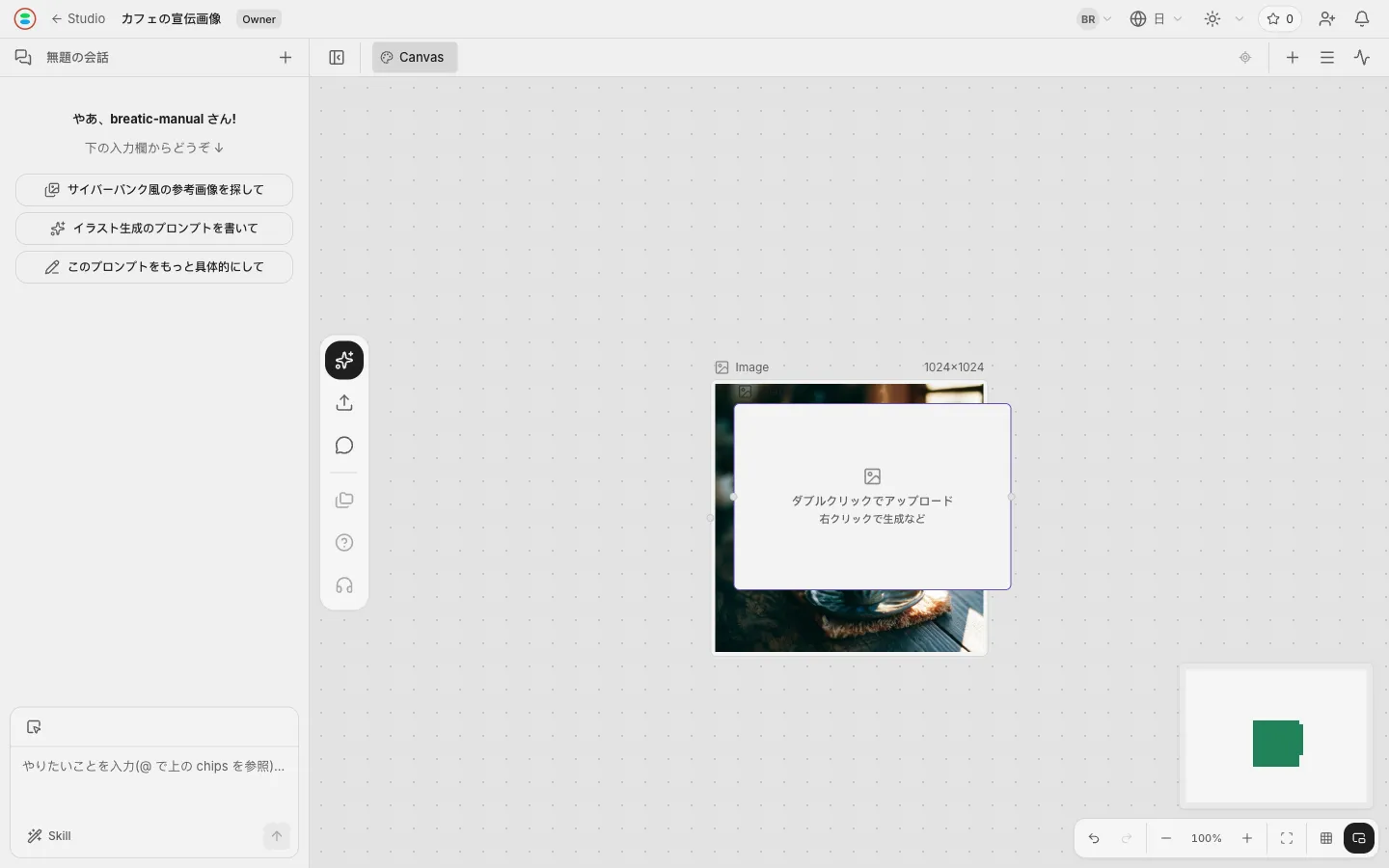Select サイバーパンク風の参考画像を探して suggestion
Screen dimensions: 1389x868
[x=154, y=190]
